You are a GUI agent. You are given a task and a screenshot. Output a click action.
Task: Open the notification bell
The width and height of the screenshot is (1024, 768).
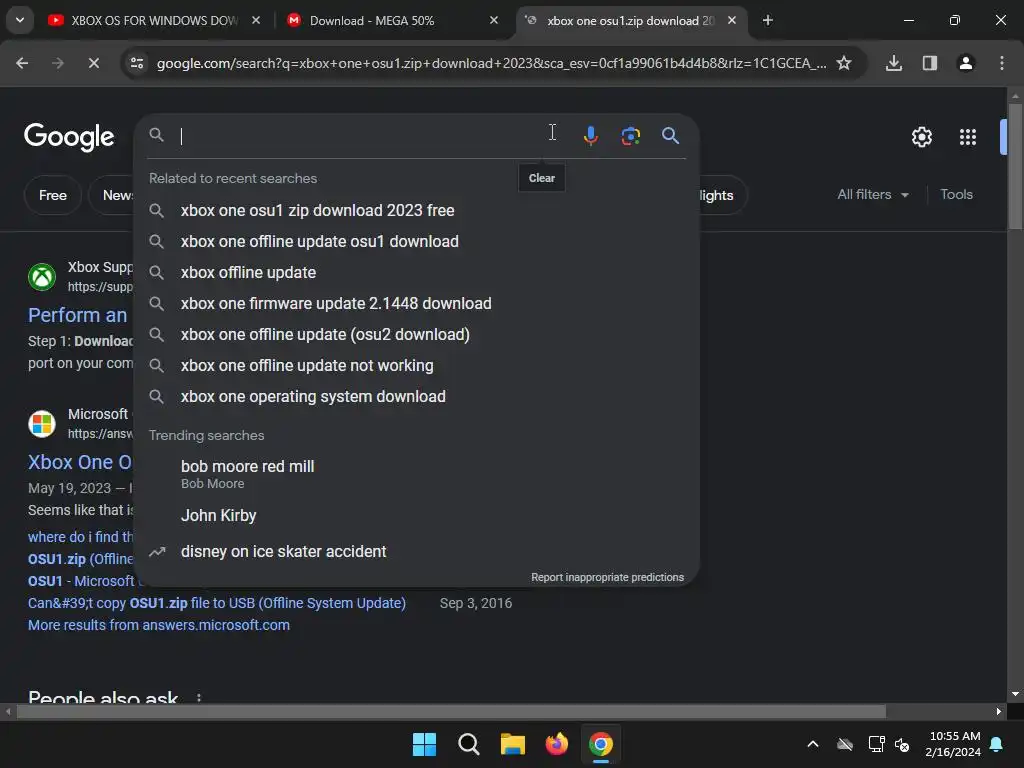click(997, 744)
